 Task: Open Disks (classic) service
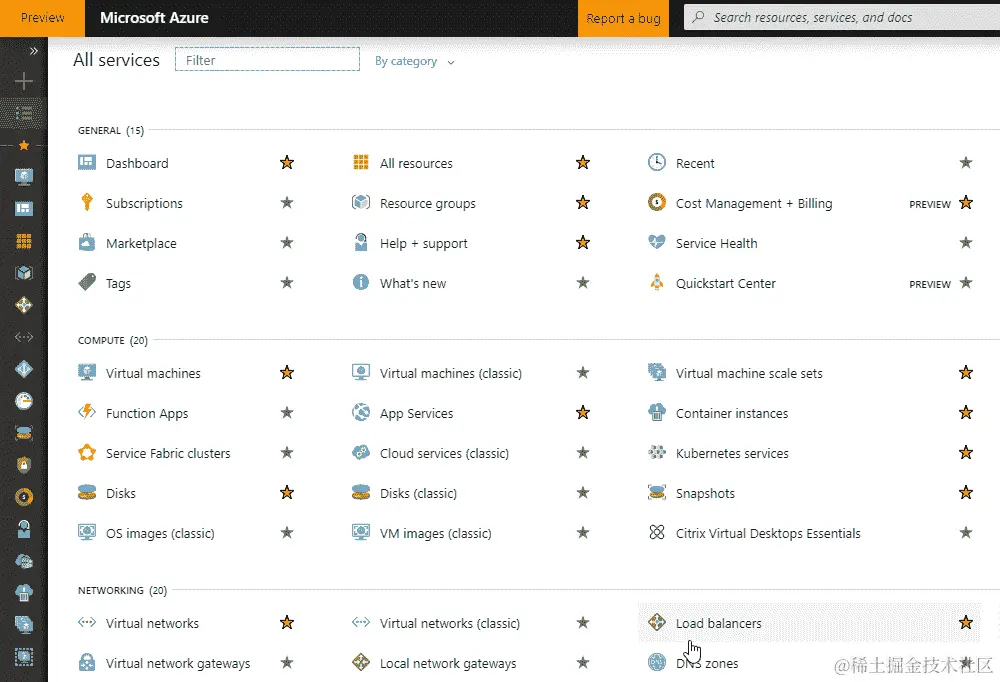pyautogui.click(x=418, y=493)
